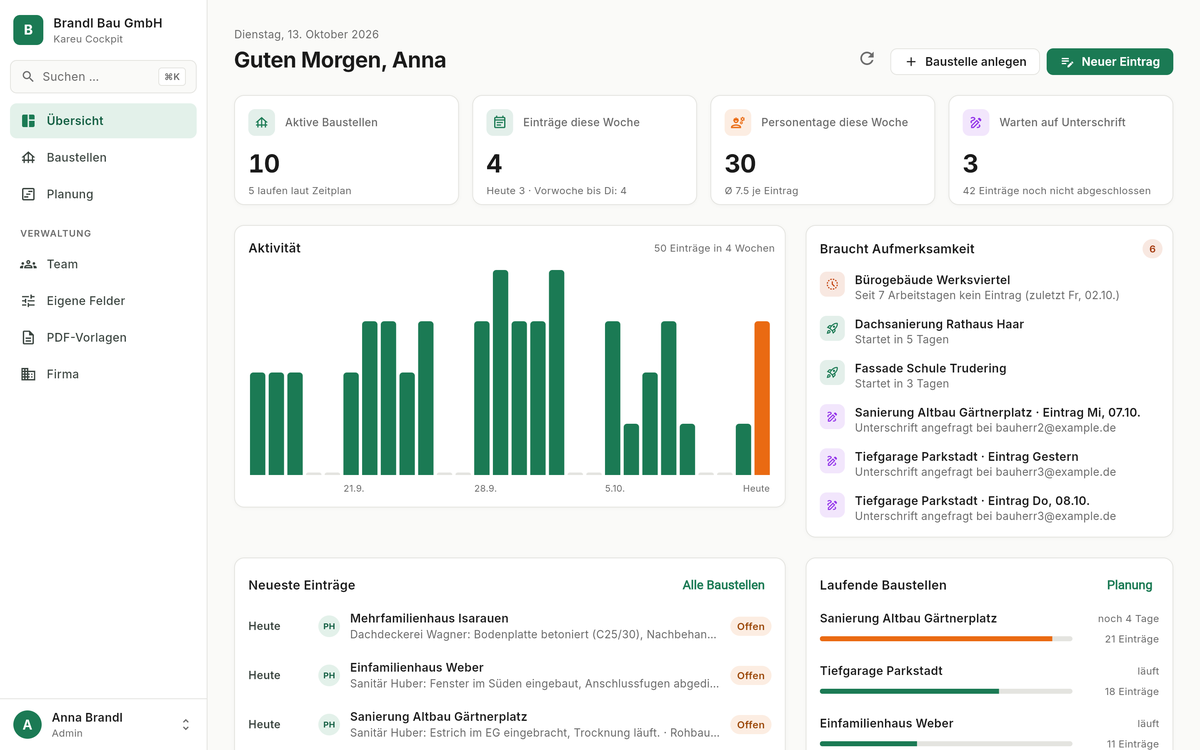This screenshot has width=1200, height=750.
Task: Click signature icon for Tiefgarage Parkstadt Eintrag Gestern
Action: tap(832, 461)
